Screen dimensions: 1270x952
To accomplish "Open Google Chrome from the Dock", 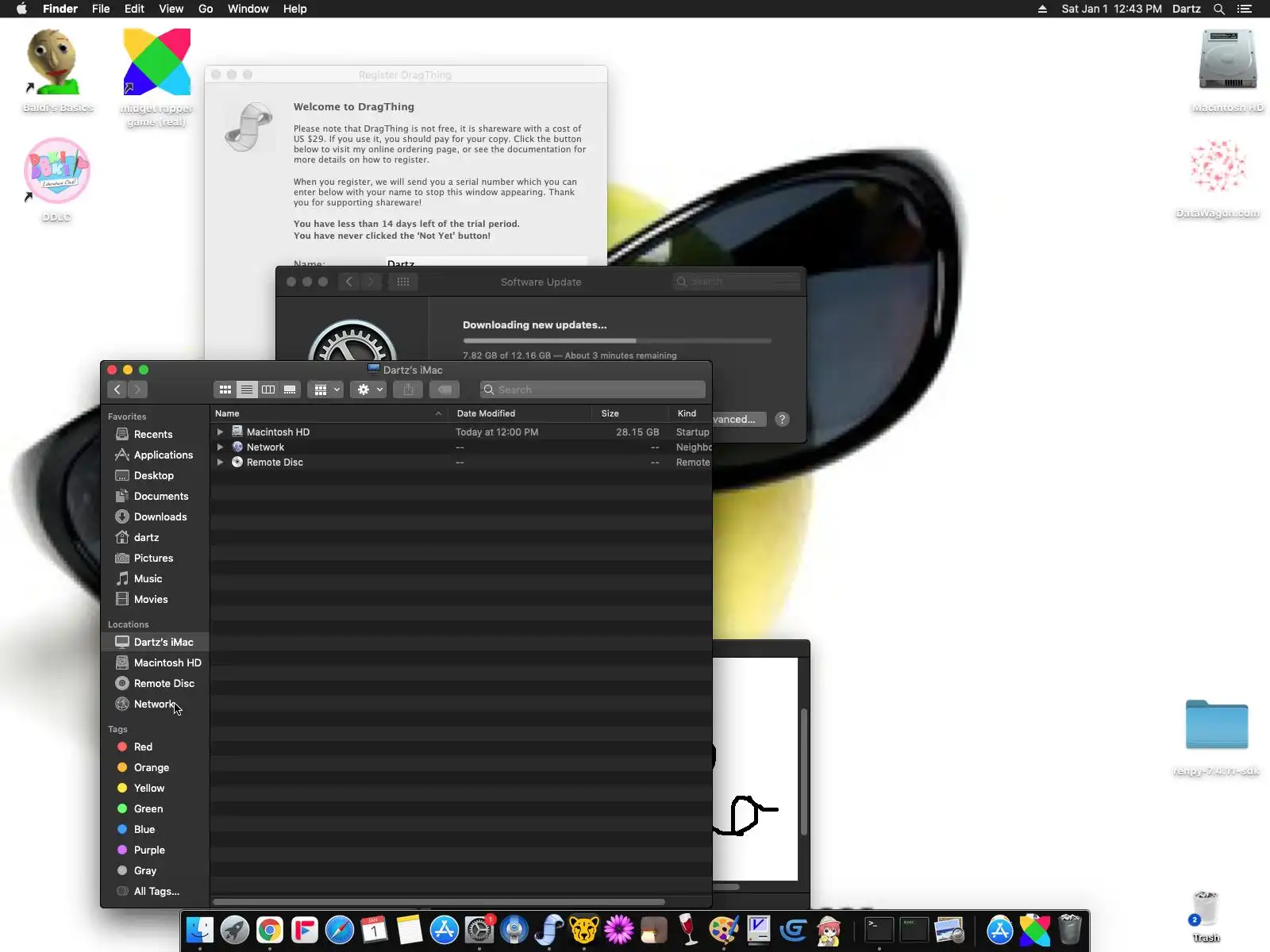I will click(x=270, y=930).
